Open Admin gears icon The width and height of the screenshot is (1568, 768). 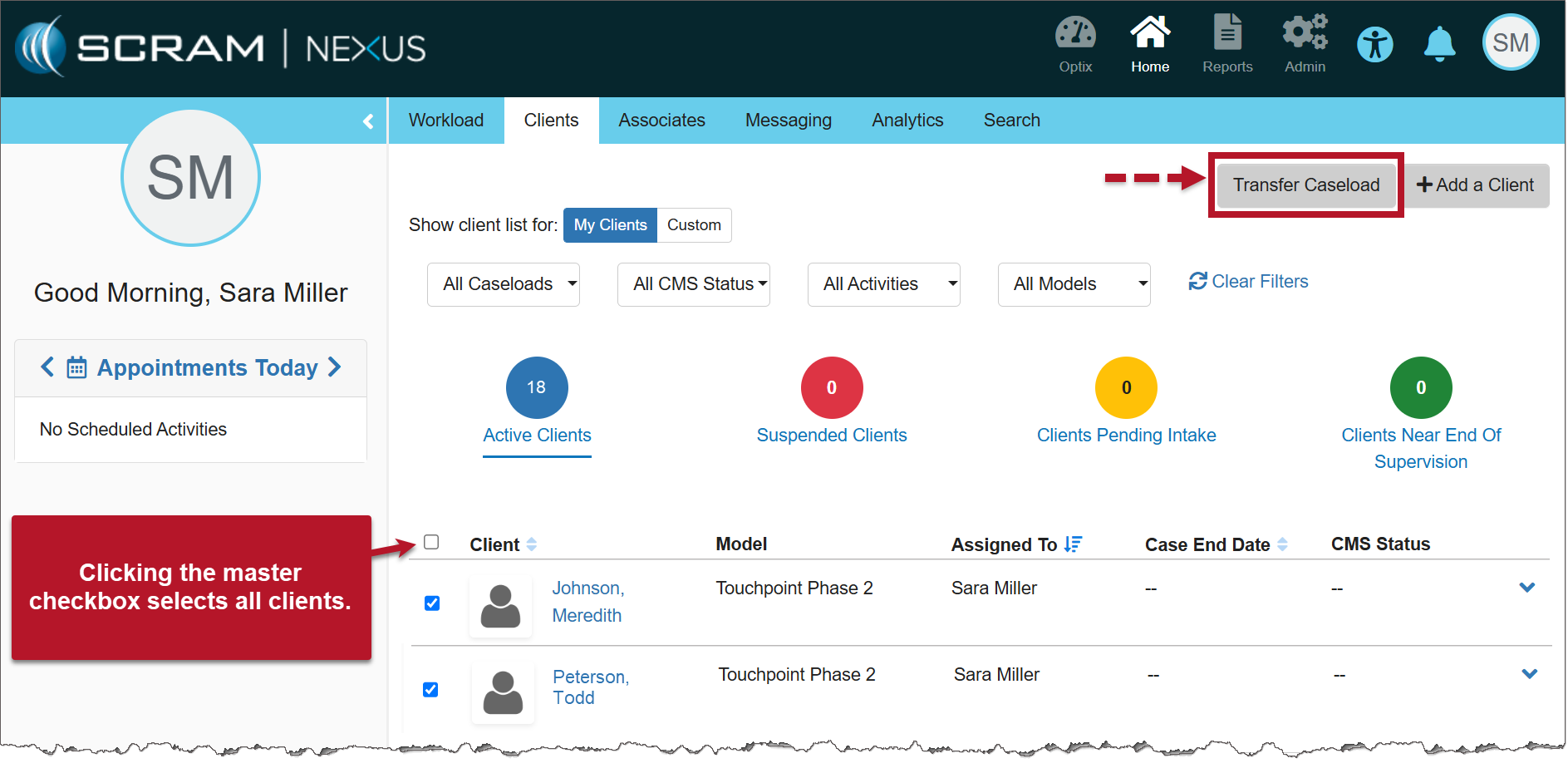(1304, 35)
